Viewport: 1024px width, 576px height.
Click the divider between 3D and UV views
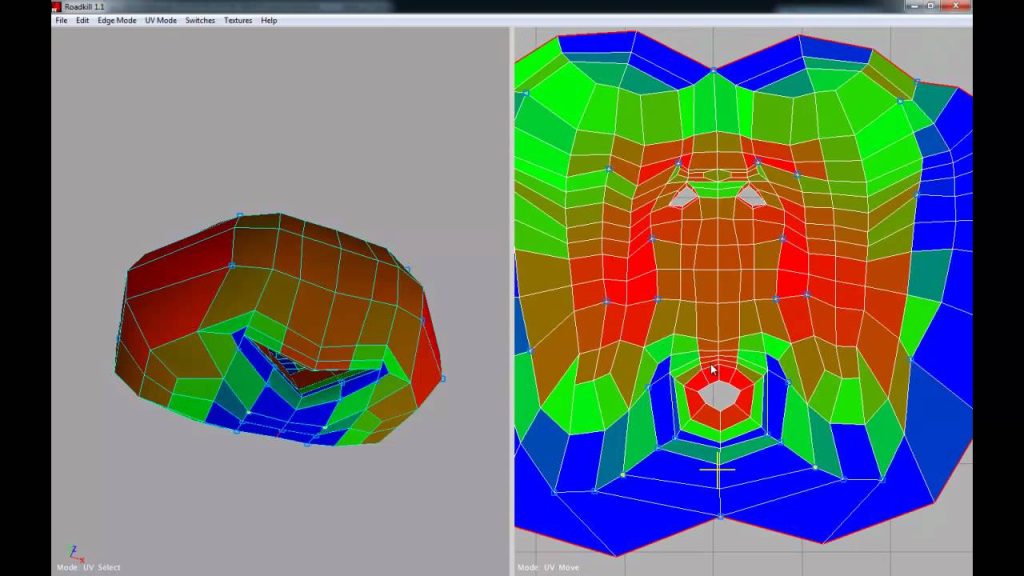pyautogui.click(x=511, y=301)
